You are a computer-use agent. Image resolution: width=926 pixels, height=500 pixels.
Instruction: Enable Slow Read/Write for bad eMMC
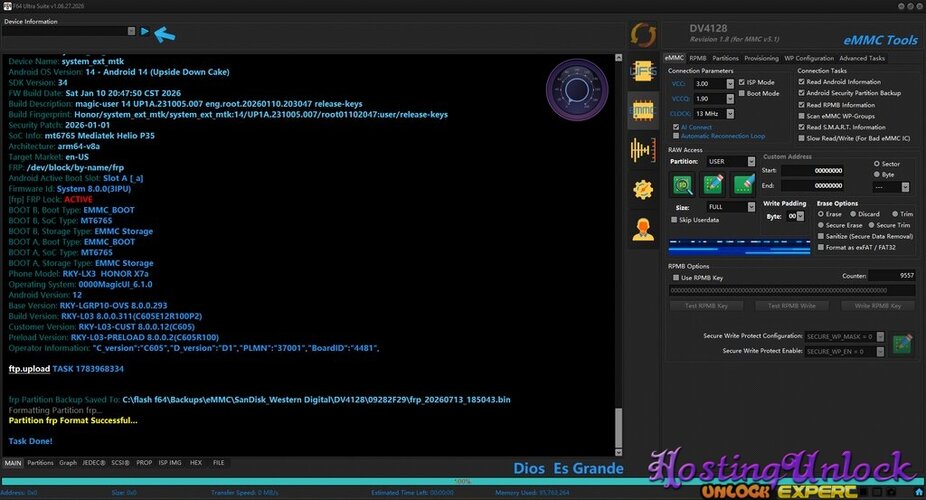click(x=801, y=139)
